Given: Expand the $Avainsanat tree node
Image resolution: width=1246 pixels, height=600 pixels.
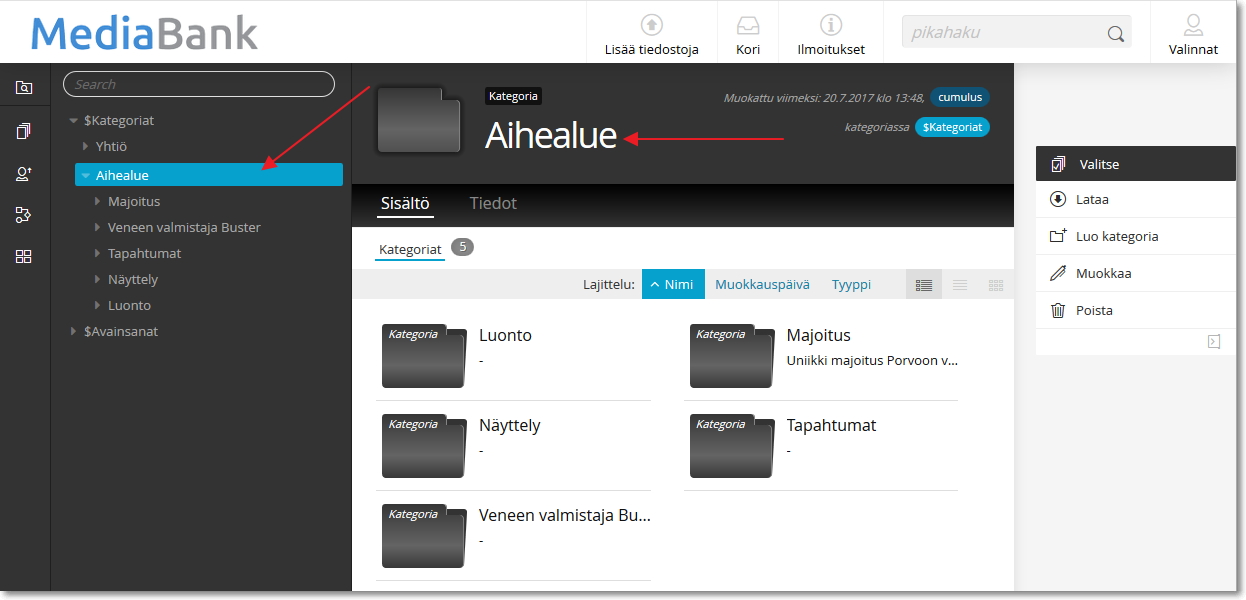Looking at the screenshot, I should [74, 331].
